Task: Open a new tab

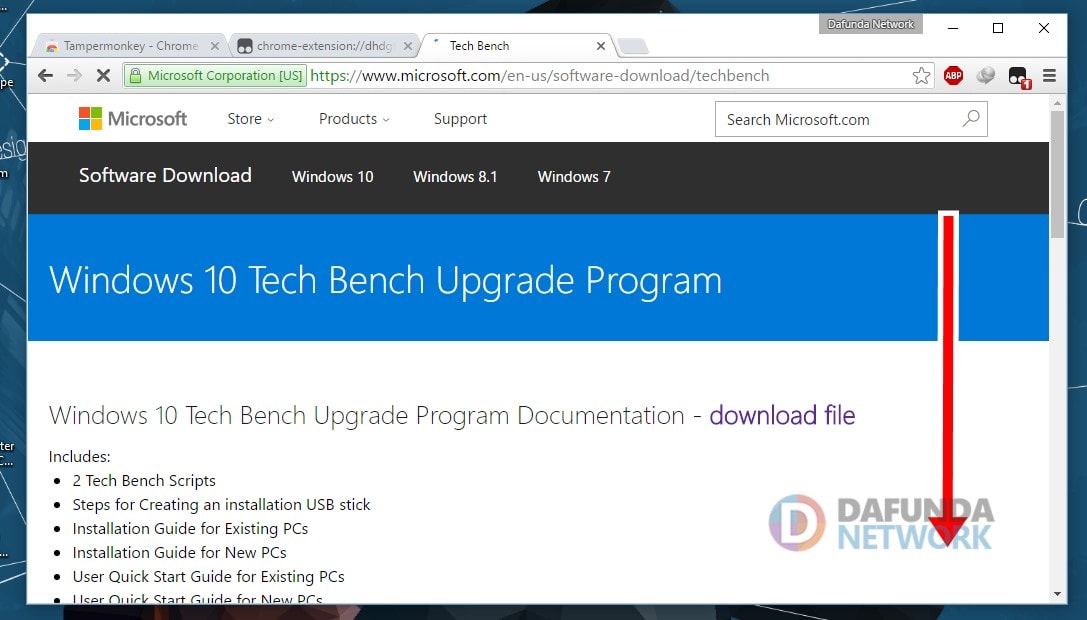Action: (x=633, y=46)
